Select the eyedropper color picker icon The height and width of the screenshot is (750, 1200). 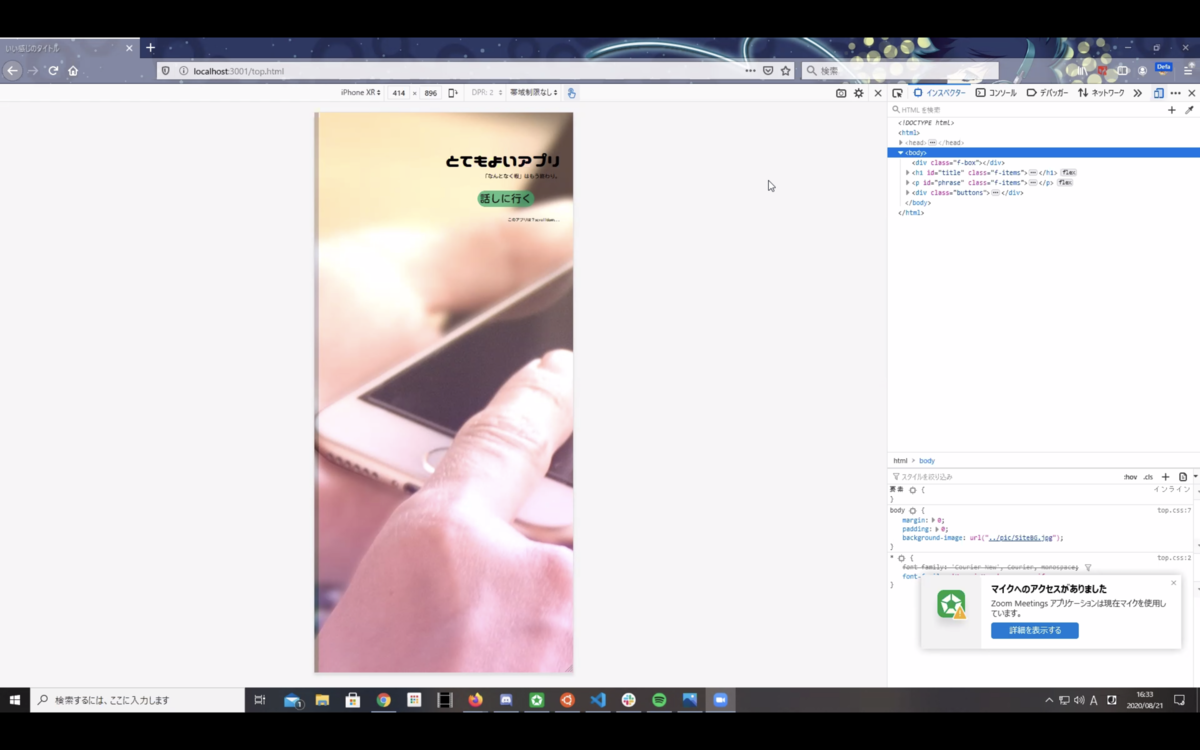point(1189,110)
